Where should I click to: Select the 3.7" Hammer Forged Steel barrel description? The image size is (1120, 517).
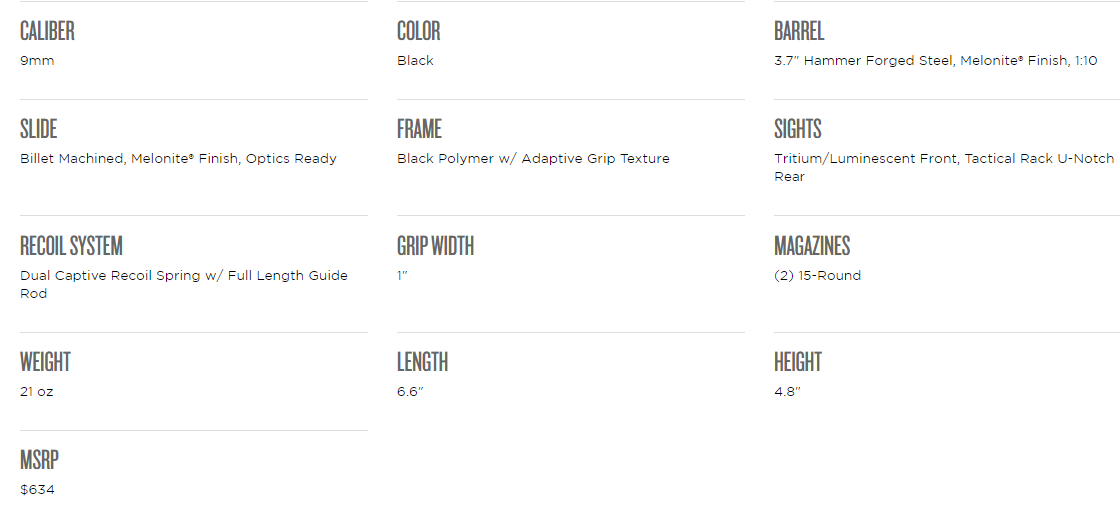click(935, 61)
